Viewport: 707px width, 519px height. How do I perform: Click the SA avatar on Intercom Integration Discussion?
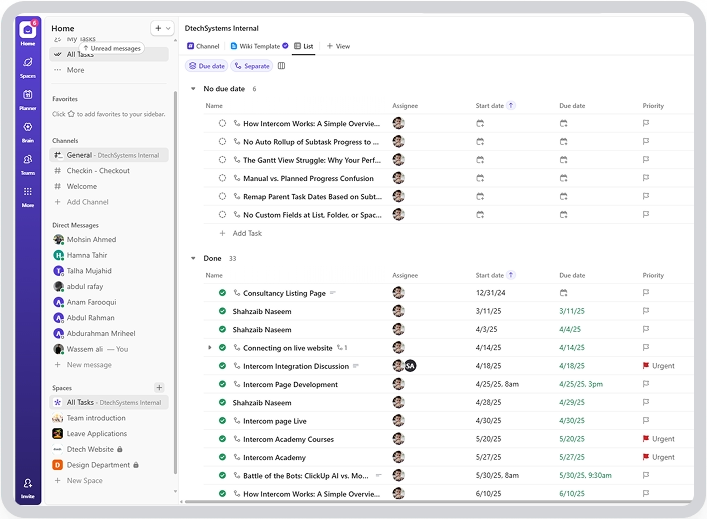click(410, 366)
